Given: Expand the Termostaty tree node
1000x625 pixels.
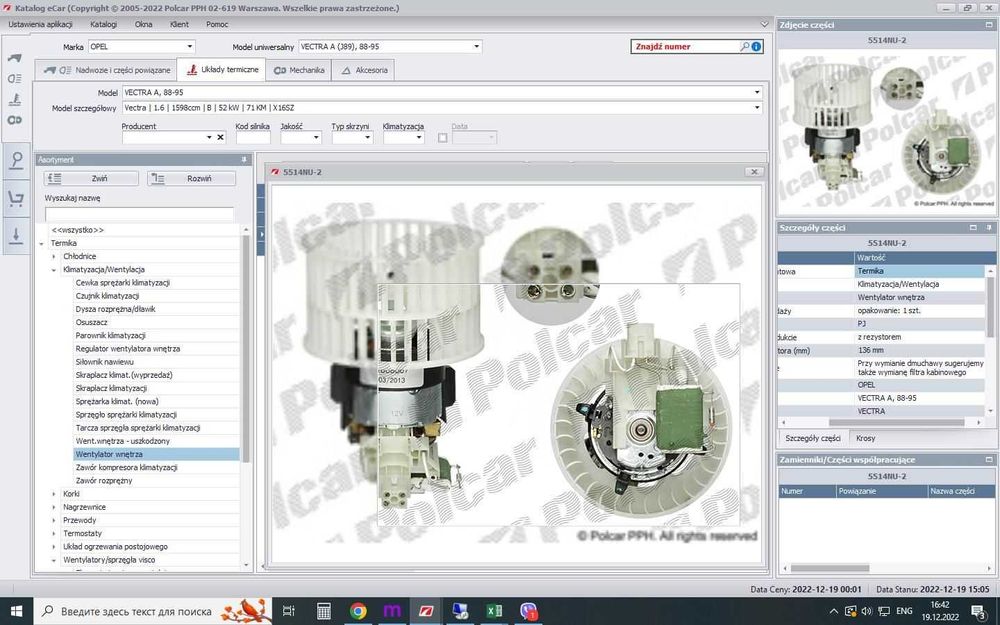Looking at the screenshot, I should click(x=54, y=533).
